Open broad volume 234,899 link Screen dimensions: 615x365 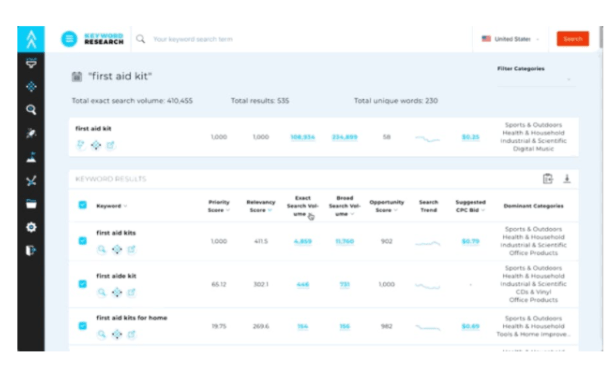pyautogui.click(x=344, y=137)
